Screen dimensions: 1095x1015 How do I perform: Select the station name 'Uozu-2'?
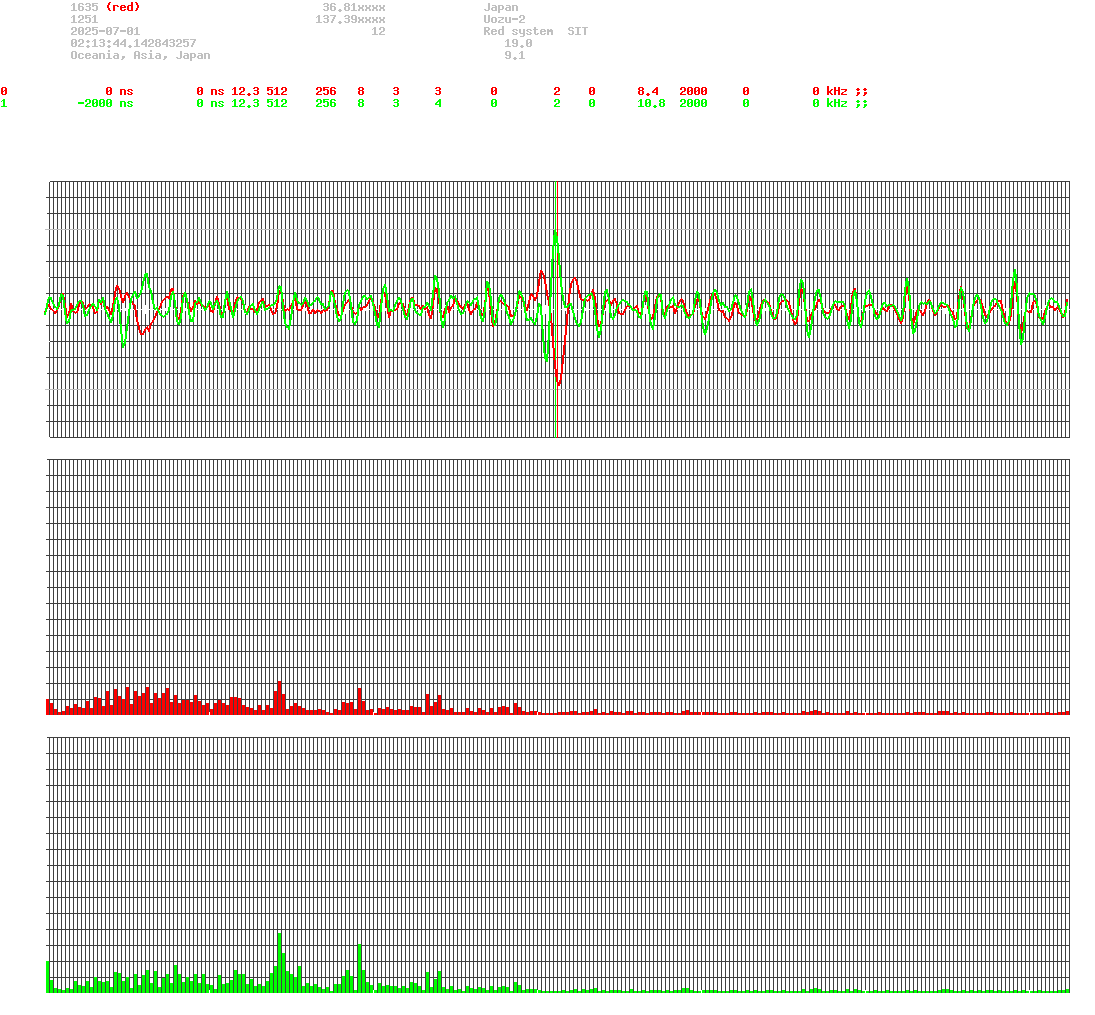click(x=505, y=19)
